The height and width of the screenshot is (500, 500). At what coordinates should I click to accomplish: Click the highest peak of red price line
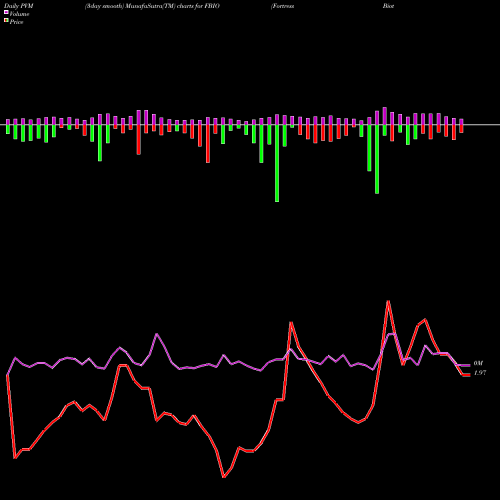click(388, 301)
